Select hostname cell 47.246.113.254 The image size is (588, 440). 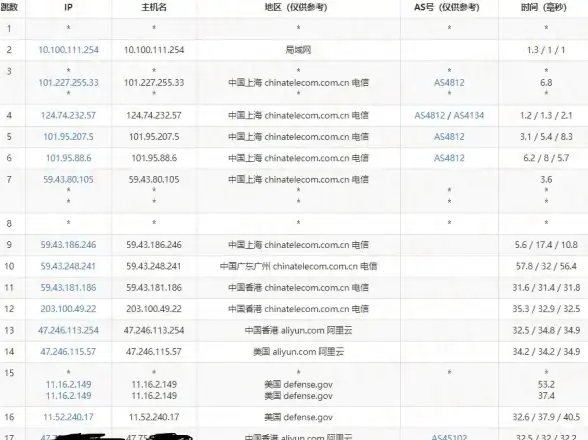pyautogui.click(x=154, y=330)
